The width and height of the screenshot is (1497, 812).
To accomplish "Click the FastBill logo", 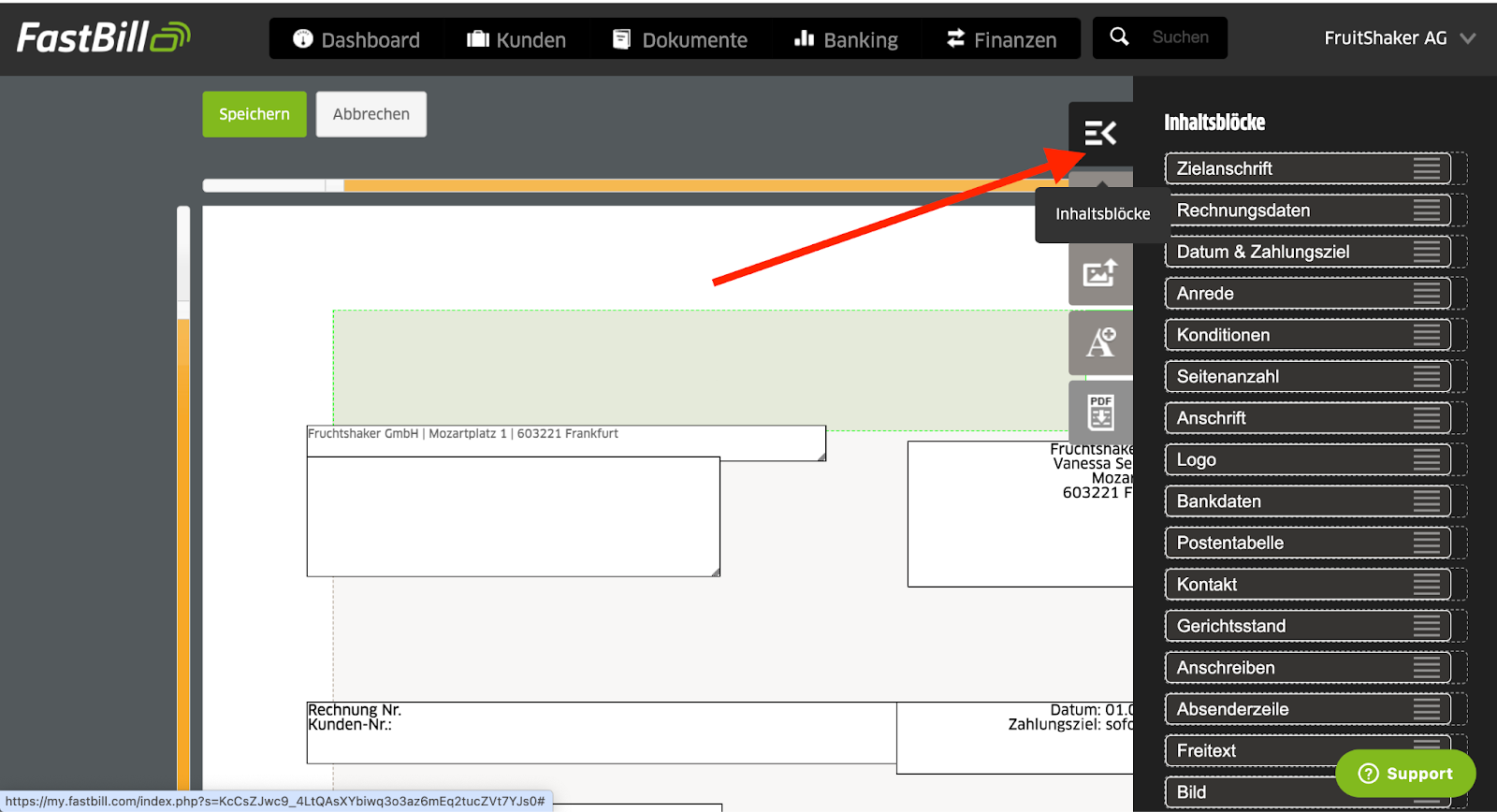I will point(103,37).
